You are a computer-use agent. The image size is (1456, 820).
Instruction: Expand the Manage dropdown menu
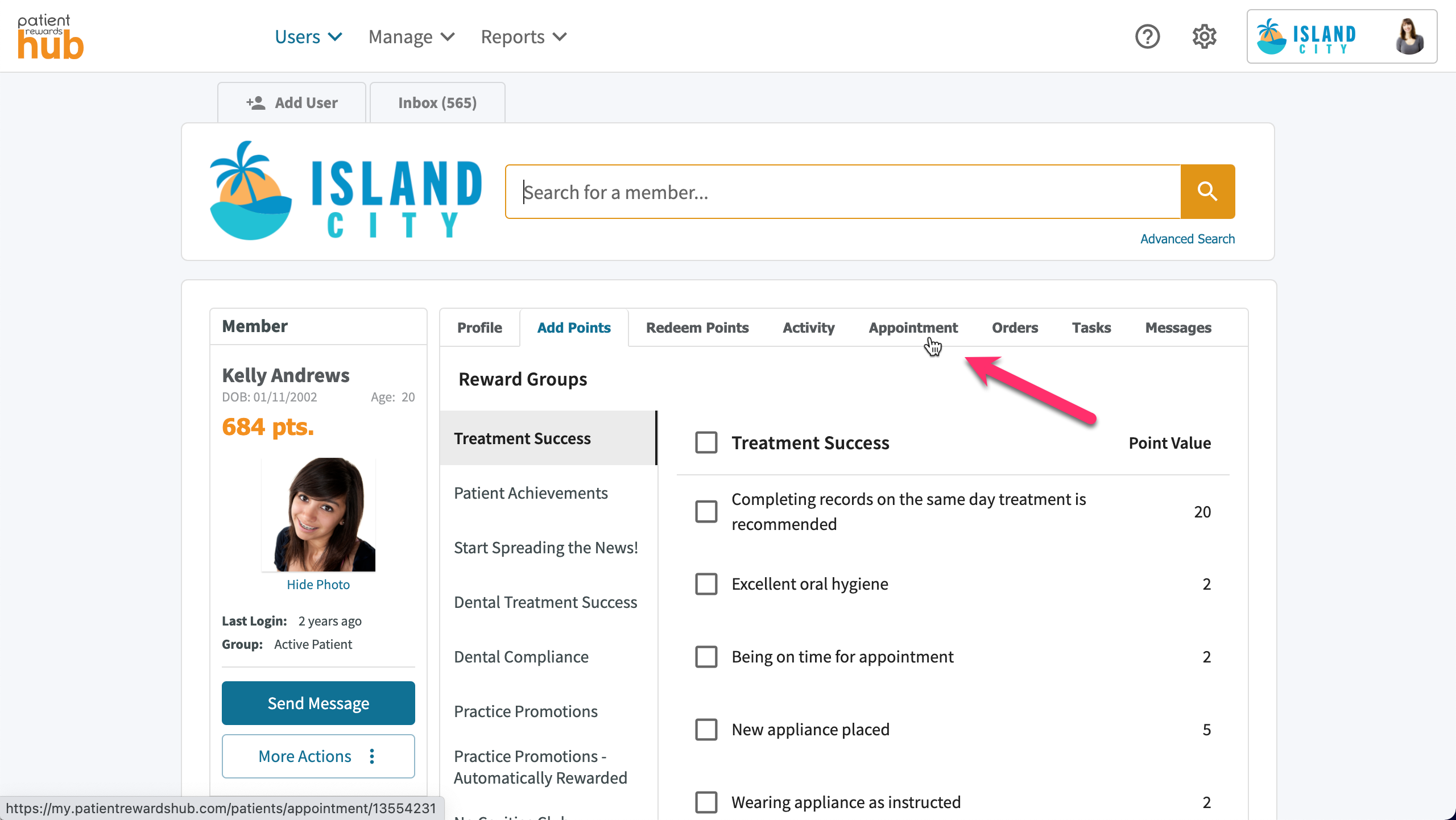point(412,37)
